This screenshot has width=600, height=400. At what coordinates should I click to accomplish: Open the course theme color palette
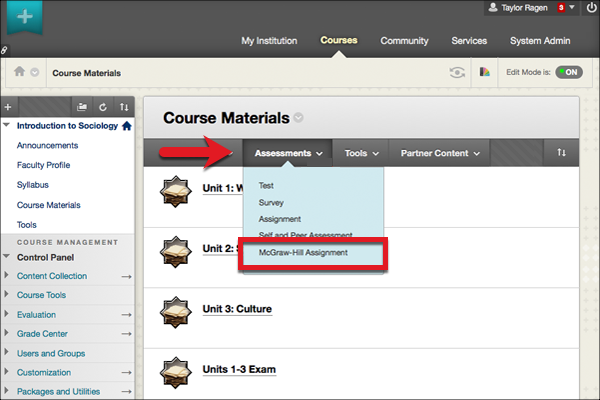485,72
